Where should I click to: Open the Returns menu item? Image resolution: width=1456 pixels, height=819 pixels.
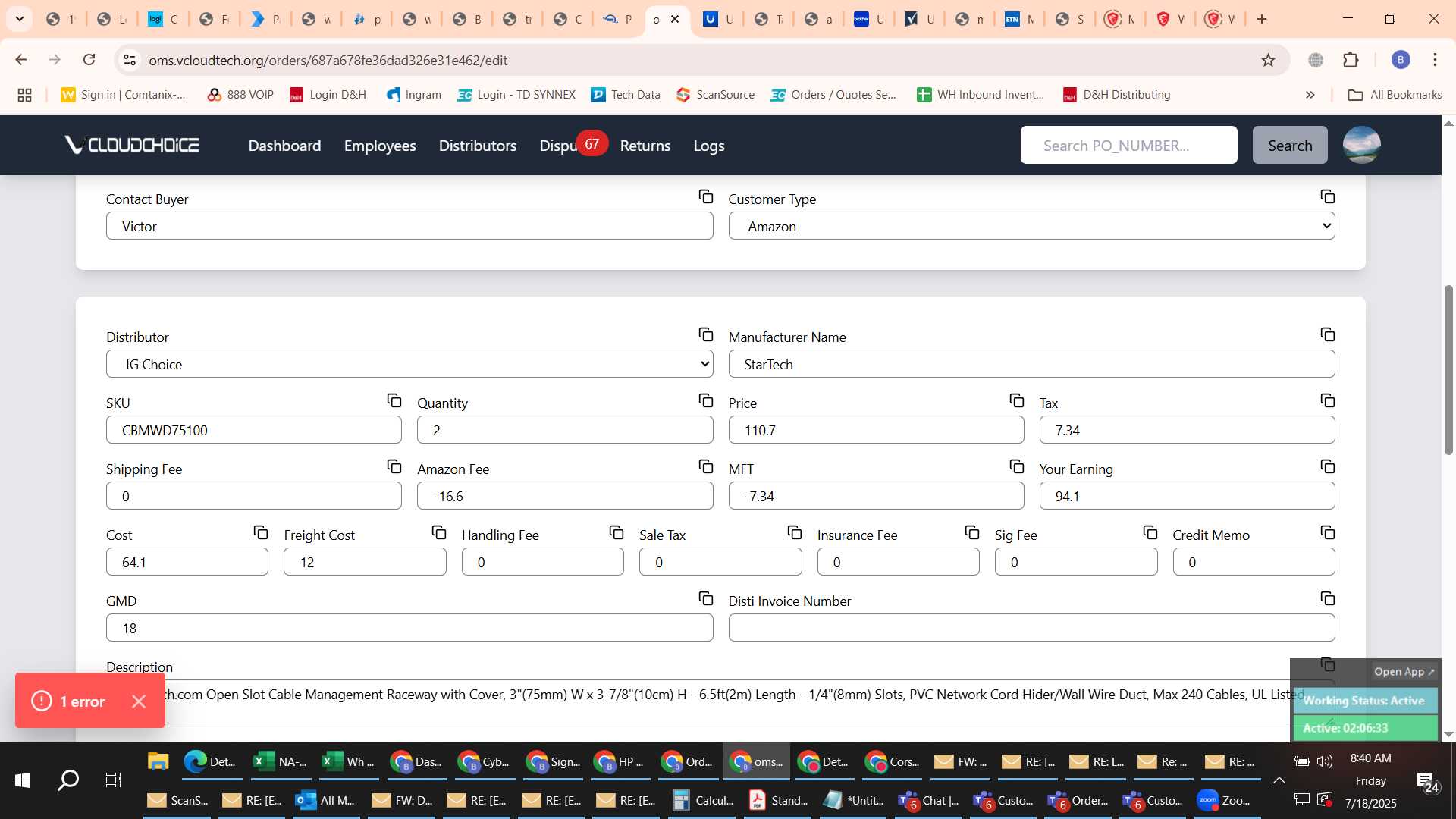point(645,146)
